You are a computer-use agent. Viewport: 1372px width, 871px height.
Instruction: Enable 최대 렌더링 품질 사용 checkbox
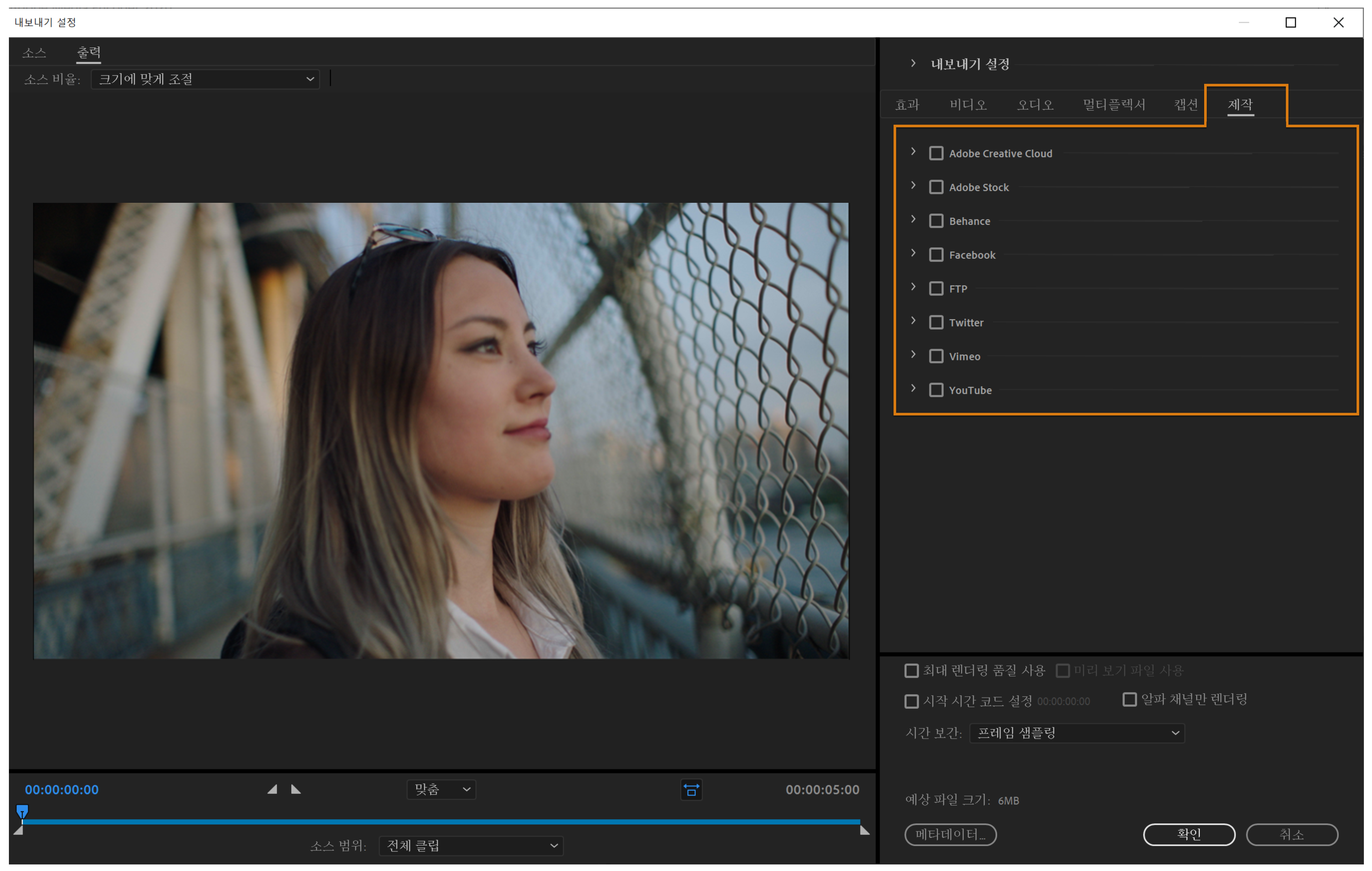[x=912, y=670]
